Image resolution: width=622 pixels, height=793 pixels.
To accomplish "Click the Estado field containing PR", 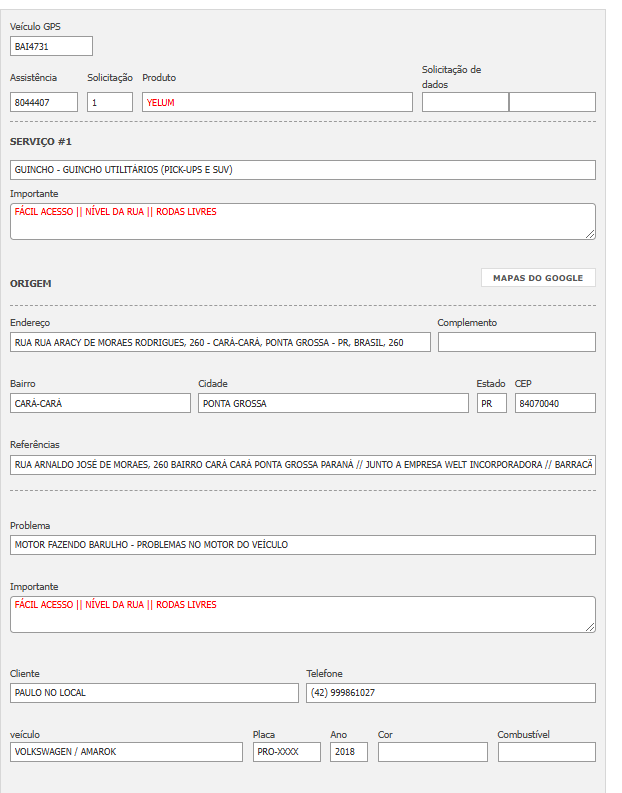I will (x=491, y=403).
